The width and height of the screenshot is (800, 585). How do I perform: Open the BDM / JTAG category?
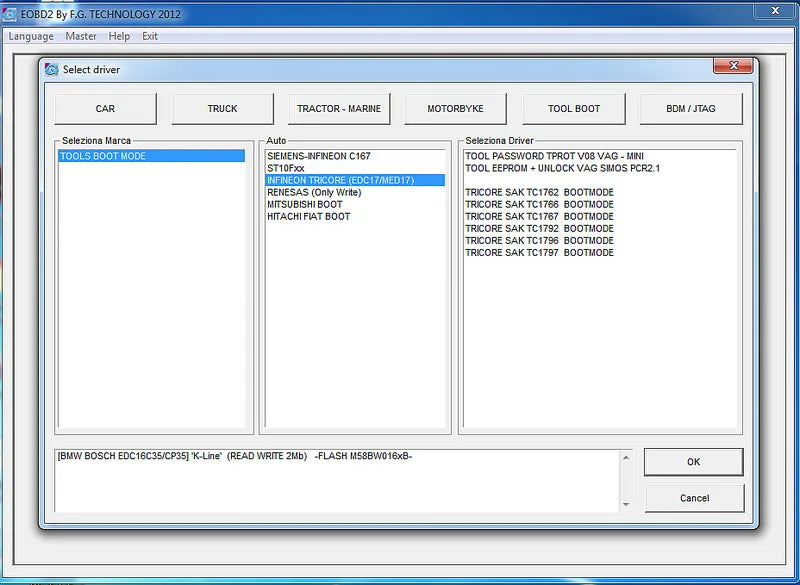click(x=691, y=109)
